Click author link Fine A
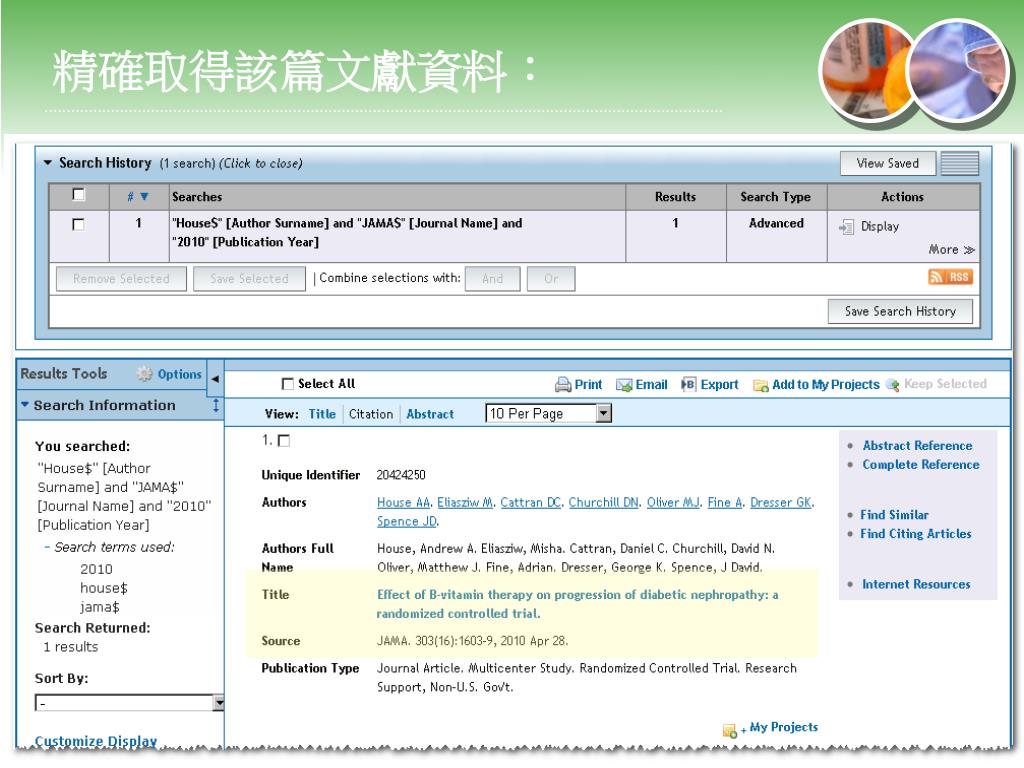Image resolution: width=1024 pixels, height=768 pixels. pos(725,502)
